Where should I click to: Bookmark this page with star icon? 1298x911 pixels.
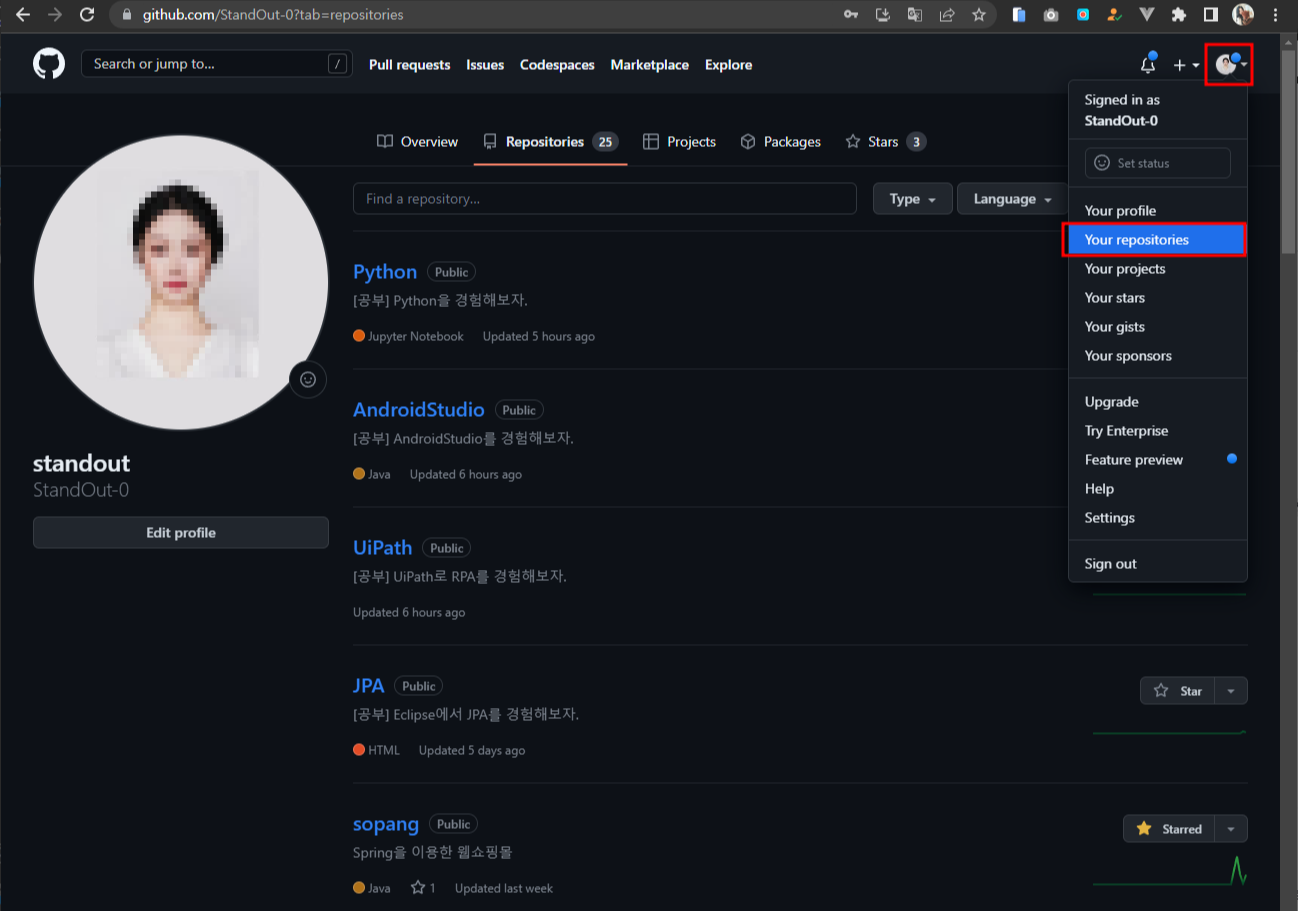[x=979, y=15]
